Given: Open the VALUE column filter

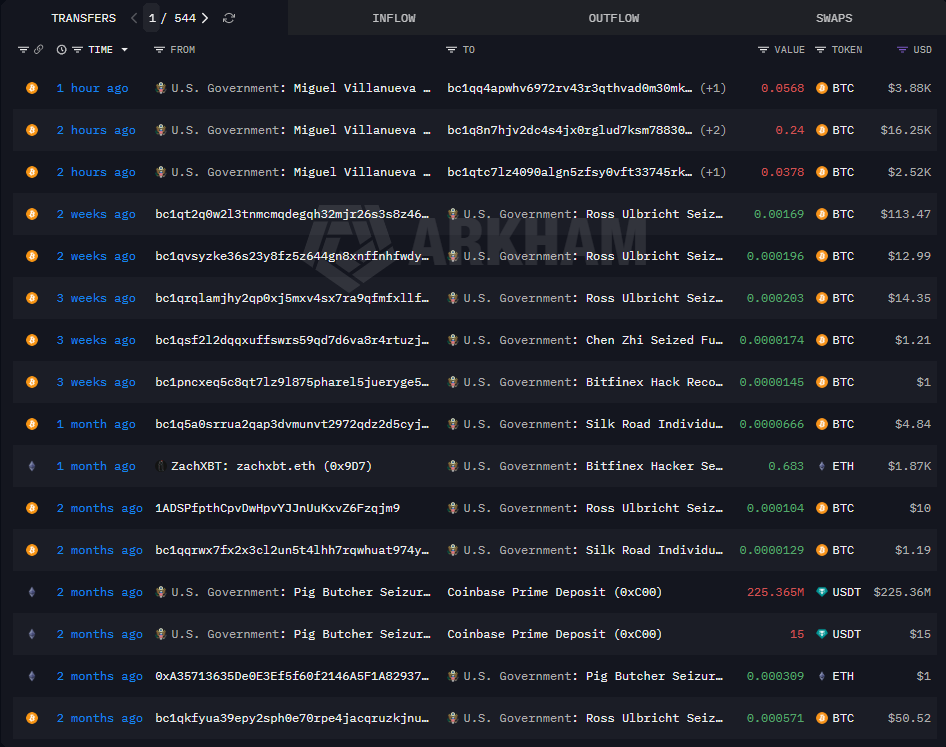Looking at the screenshot, I should tap(763, 50).
